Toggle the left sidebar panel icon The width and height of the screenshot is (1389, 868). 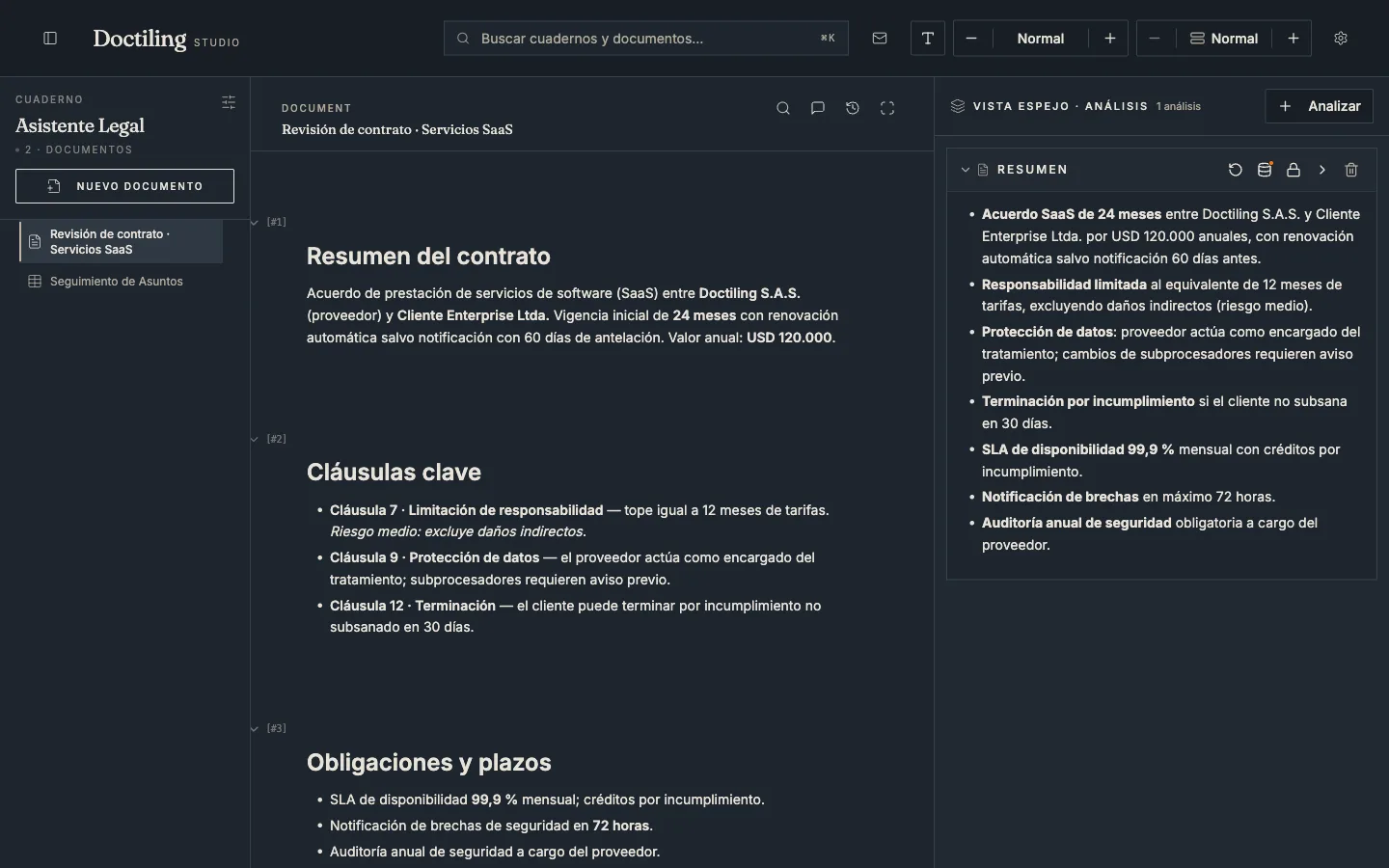[50, 39]
